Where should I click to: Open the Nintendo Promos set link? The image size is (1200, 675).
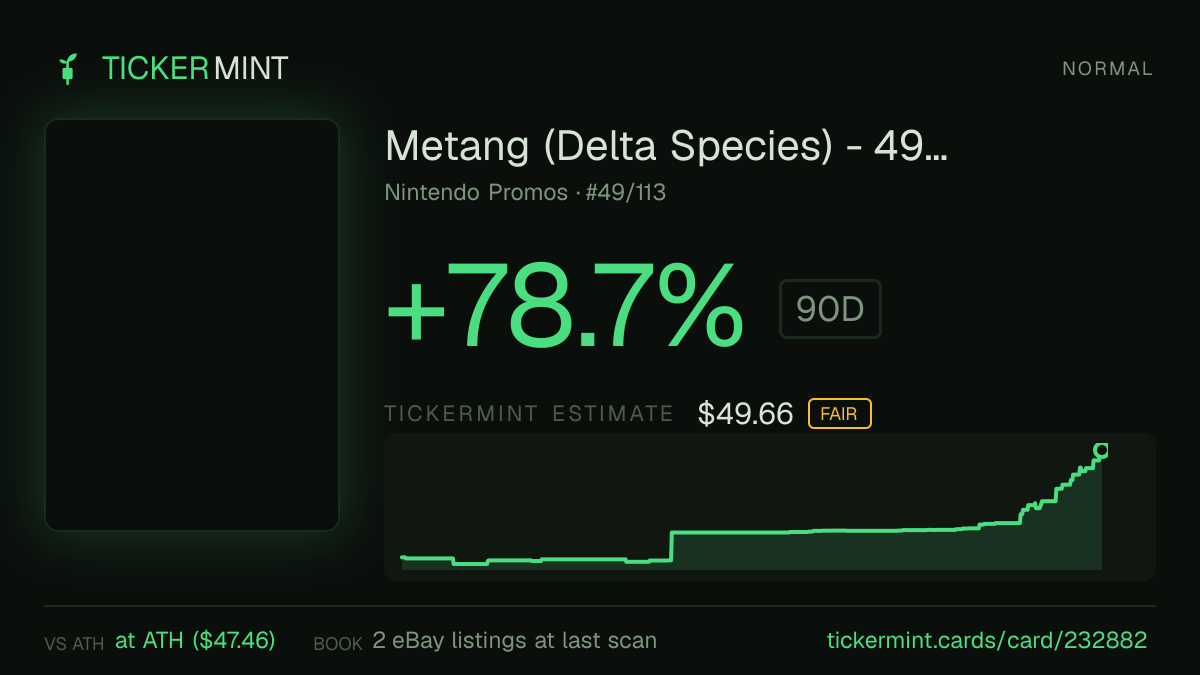coord(476,192)
